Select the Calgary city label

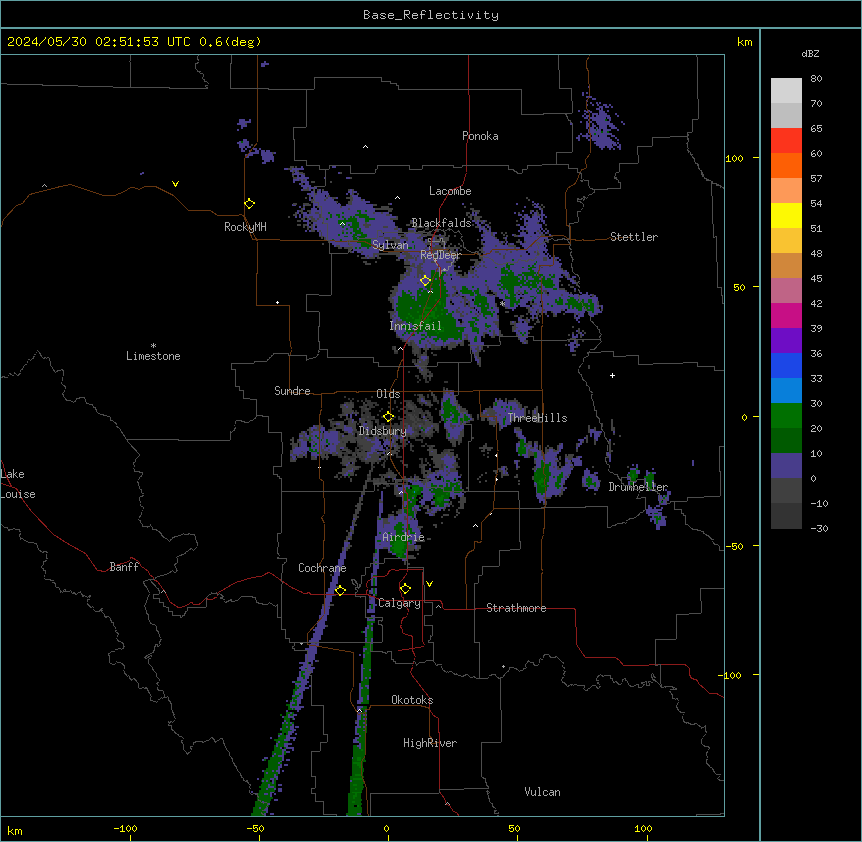tap(399, 603)
